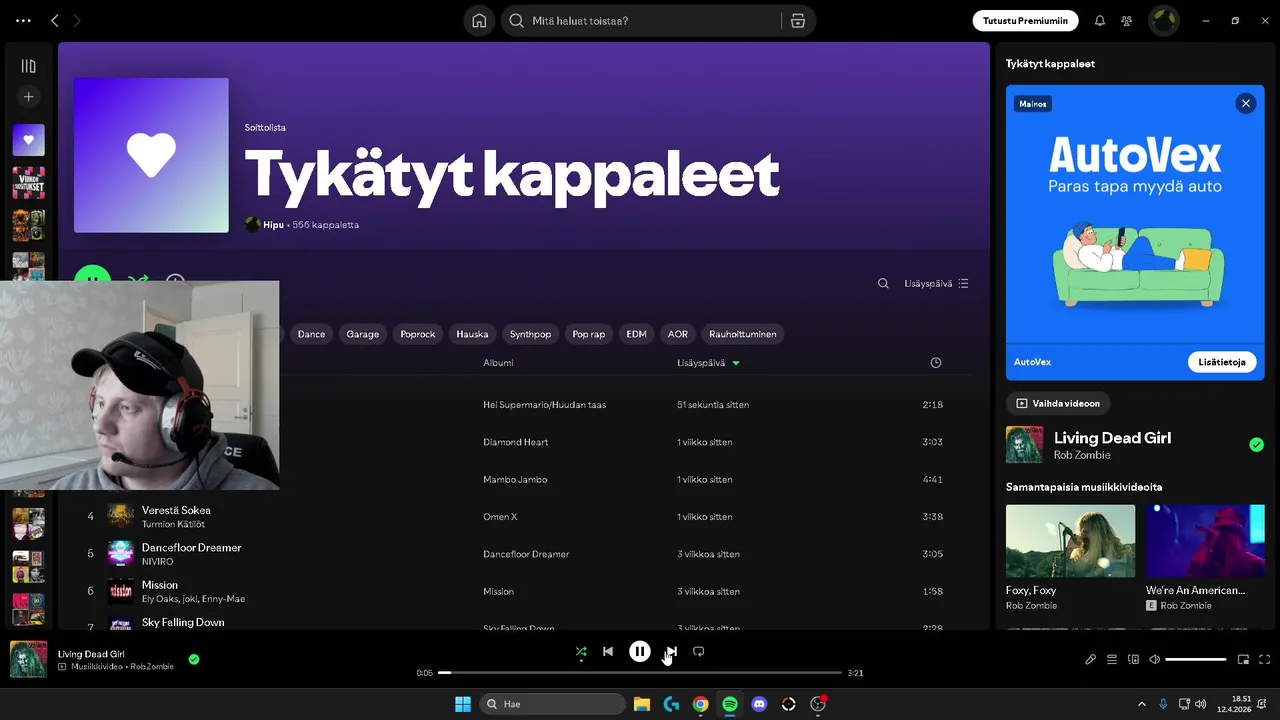
Task: Search within the playlist using the magnifier
Action: tap(883, 283)
